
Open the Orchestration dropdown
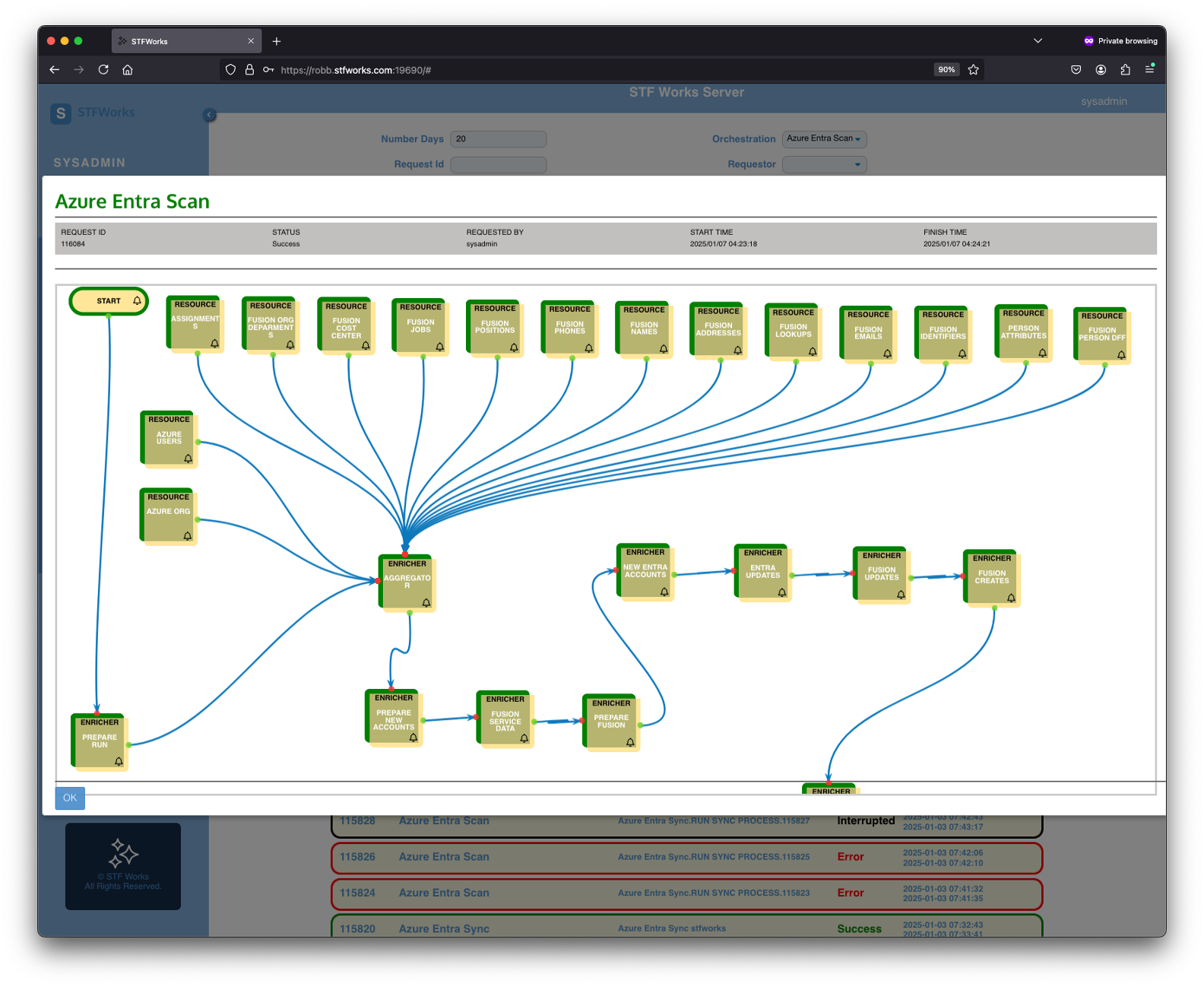(824, 138)
